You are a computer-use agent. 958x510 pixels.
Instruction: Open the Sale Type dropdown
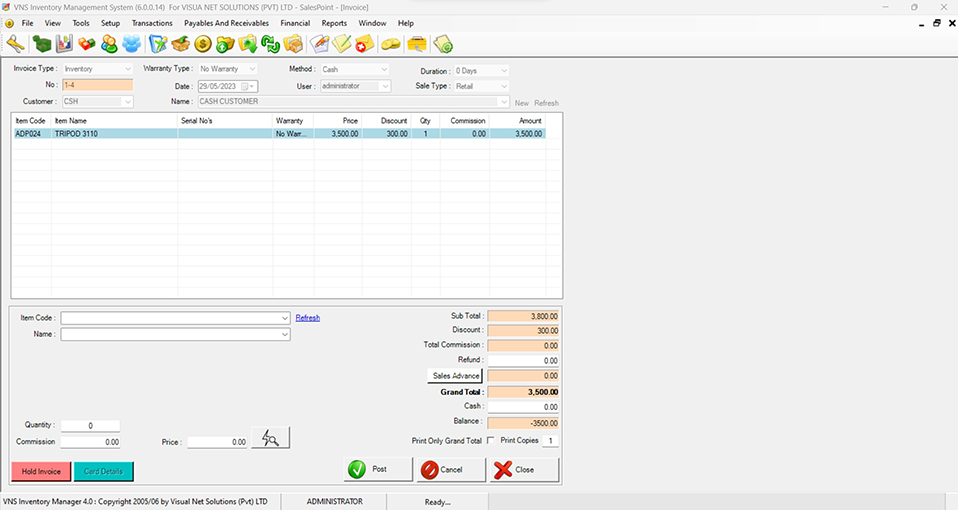click(x=503, y=86)
